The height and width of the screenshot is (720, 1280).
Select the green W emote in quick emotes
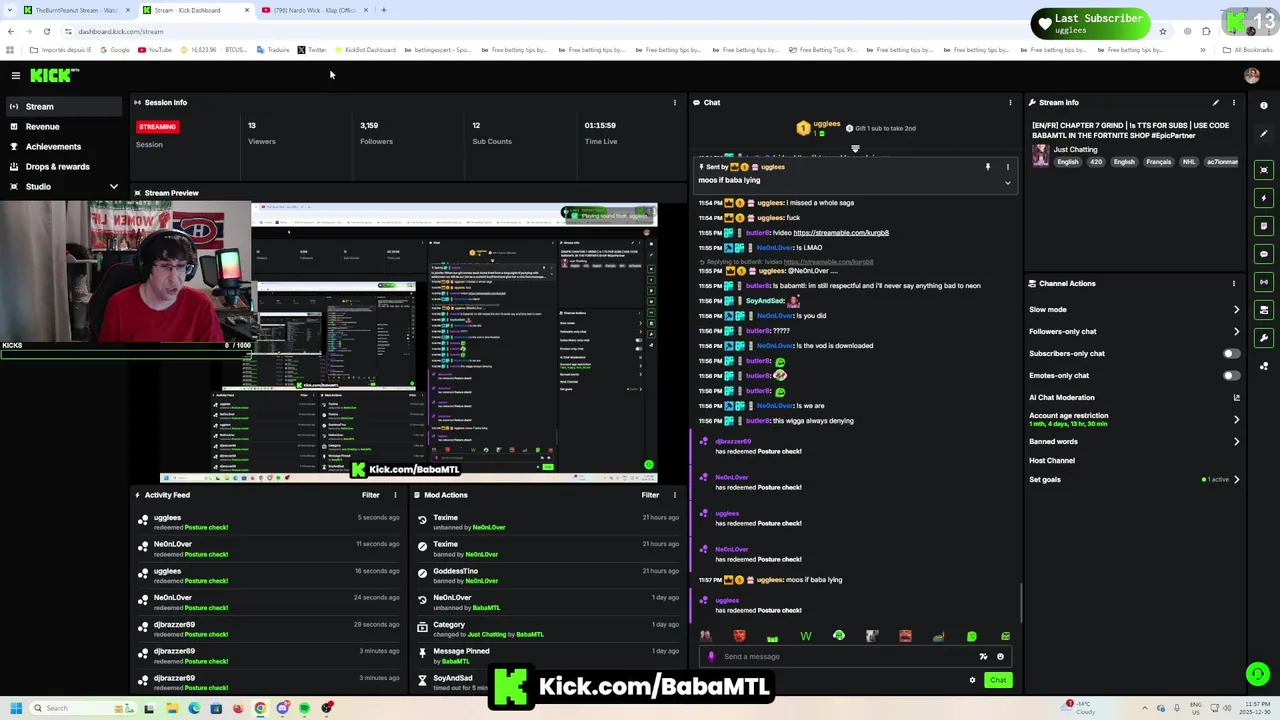coord(806,636)
